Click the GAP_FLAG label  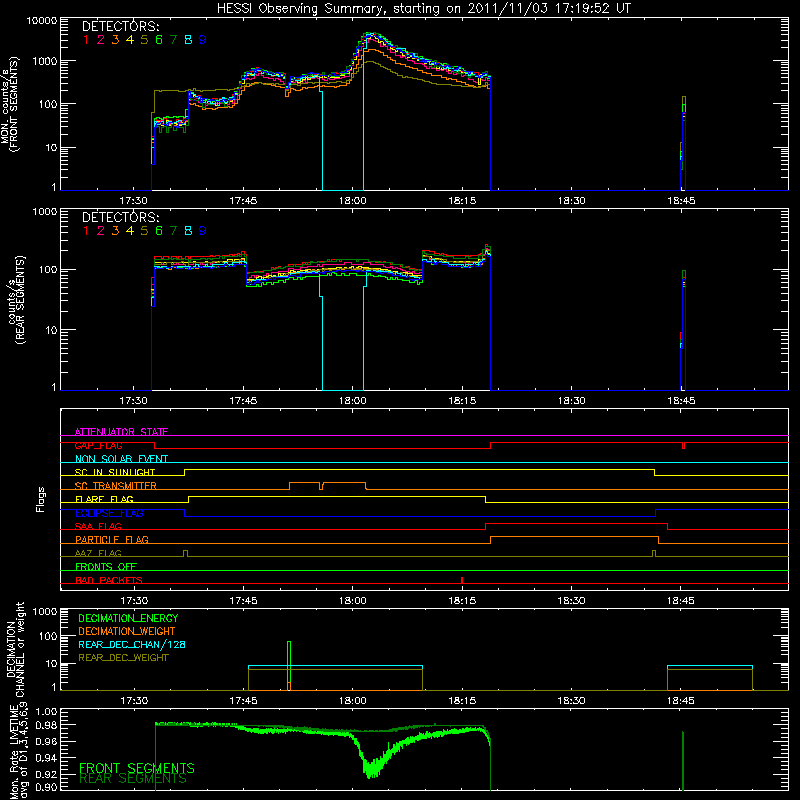(98, 445)
